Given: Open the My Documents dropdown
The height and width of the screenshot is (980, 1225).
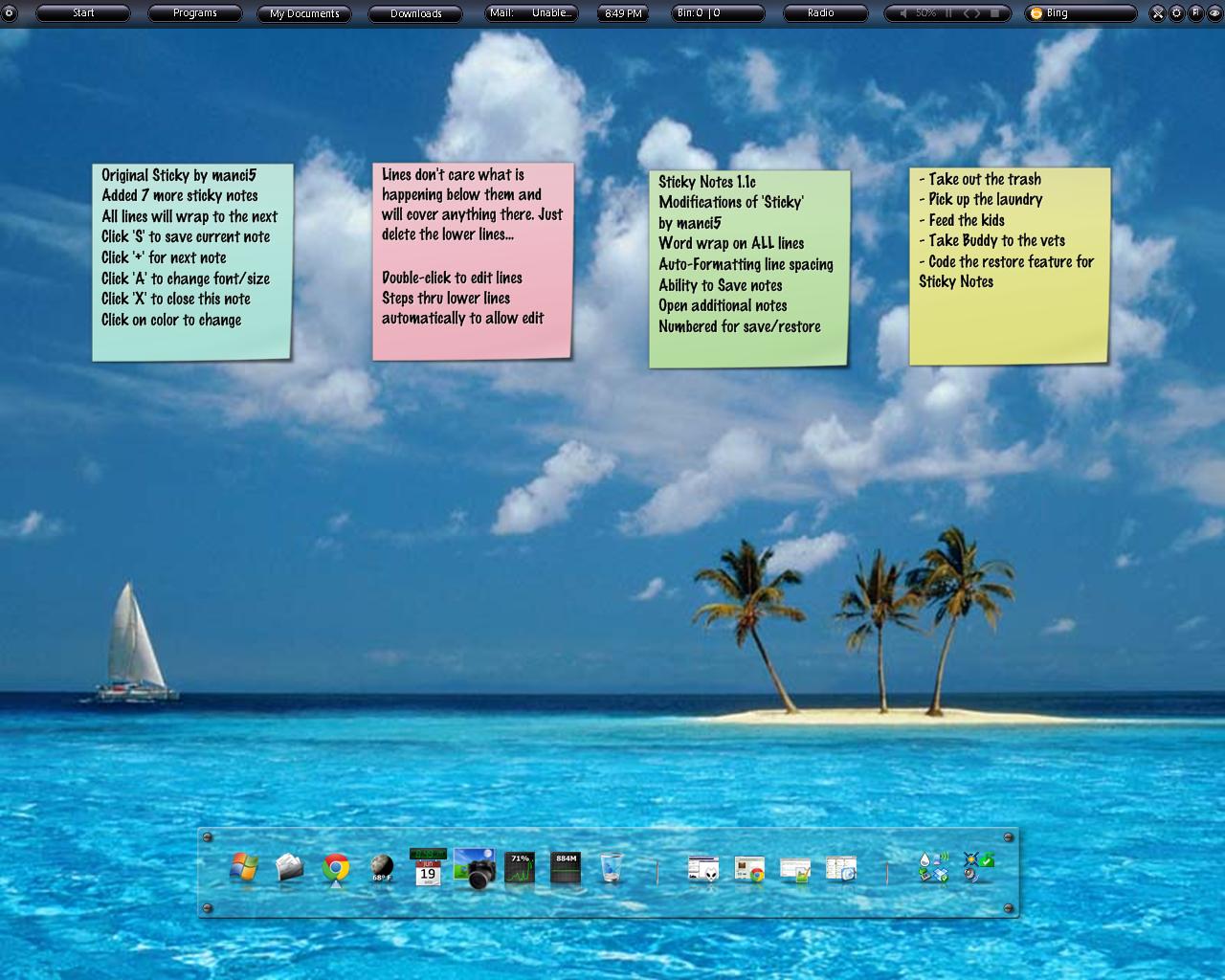Looking at the screenshot, I should click(x=304, y=13).
